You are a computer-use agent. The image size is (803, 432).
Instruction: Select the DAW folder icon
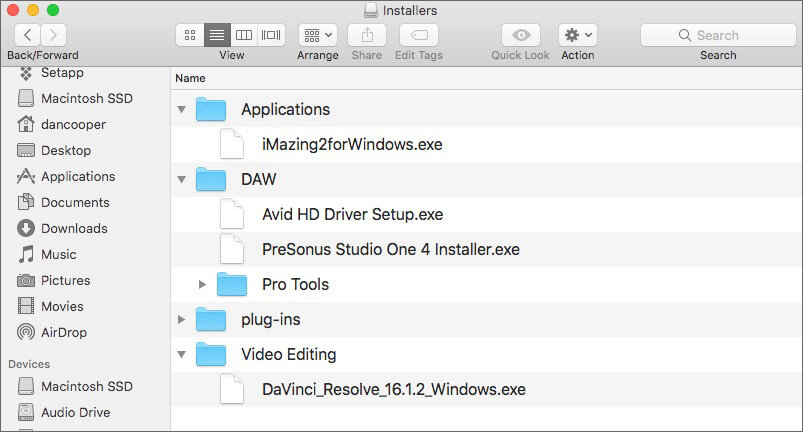click(x=210, y=179)
